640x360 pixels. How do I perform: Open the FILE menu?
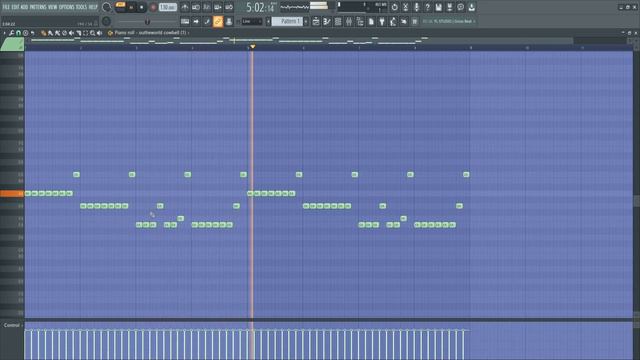tap(6, 7)
